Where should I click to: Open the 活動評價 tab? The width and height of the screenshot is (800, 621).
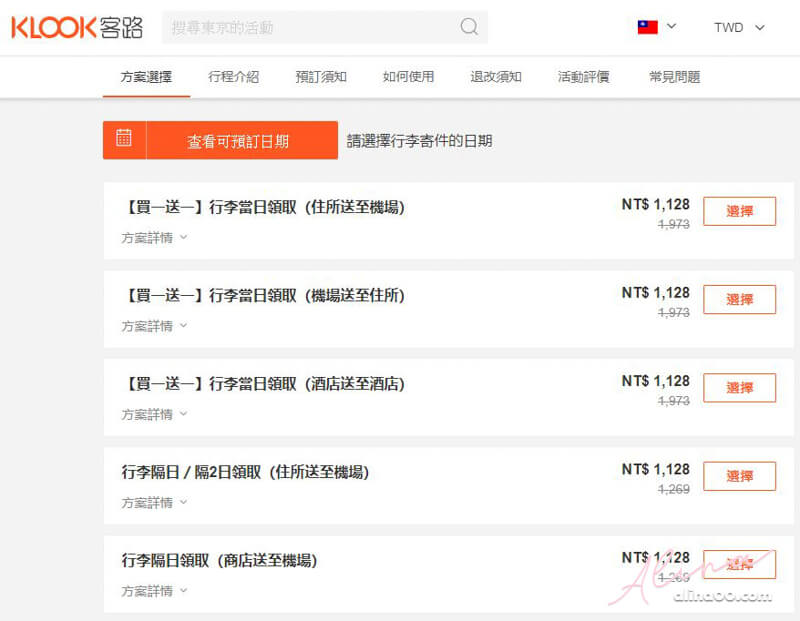tap(583, 77)
